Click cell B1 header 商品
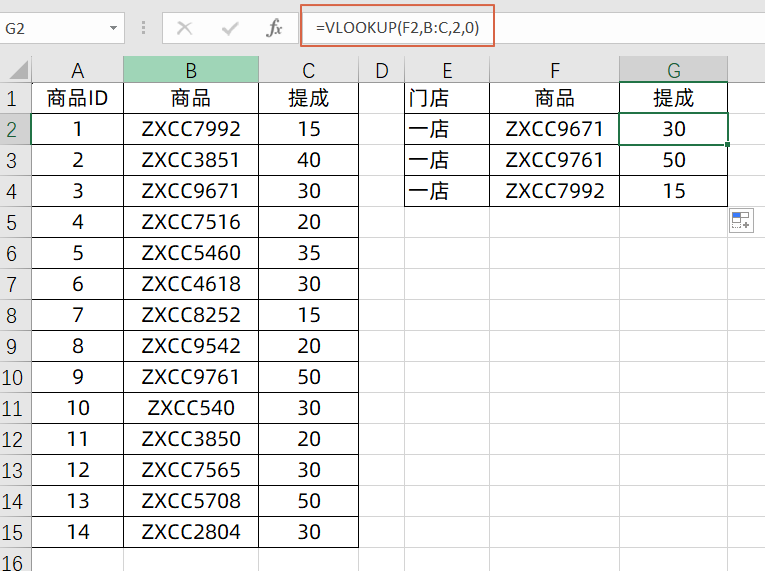Image resolution: width=765 pixels, height=571 pixels. click(191, 98)
